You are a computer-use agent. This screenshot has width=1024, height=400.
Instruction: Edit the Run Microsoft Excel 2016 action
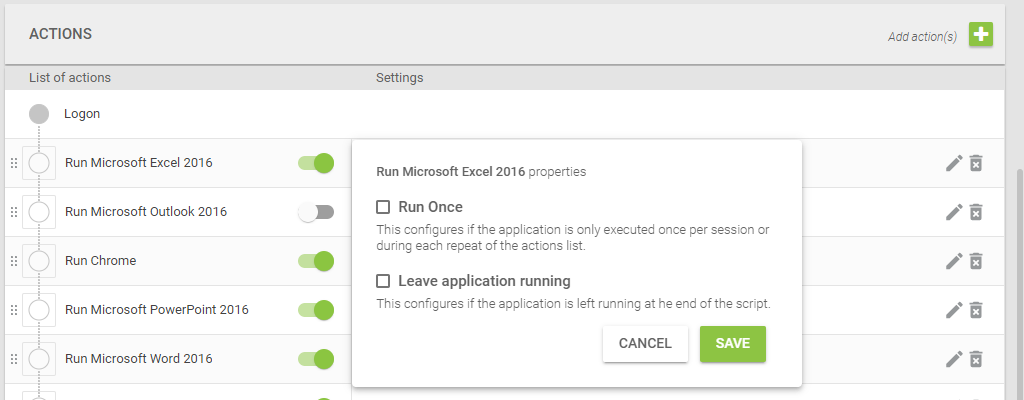coord(954,163)
